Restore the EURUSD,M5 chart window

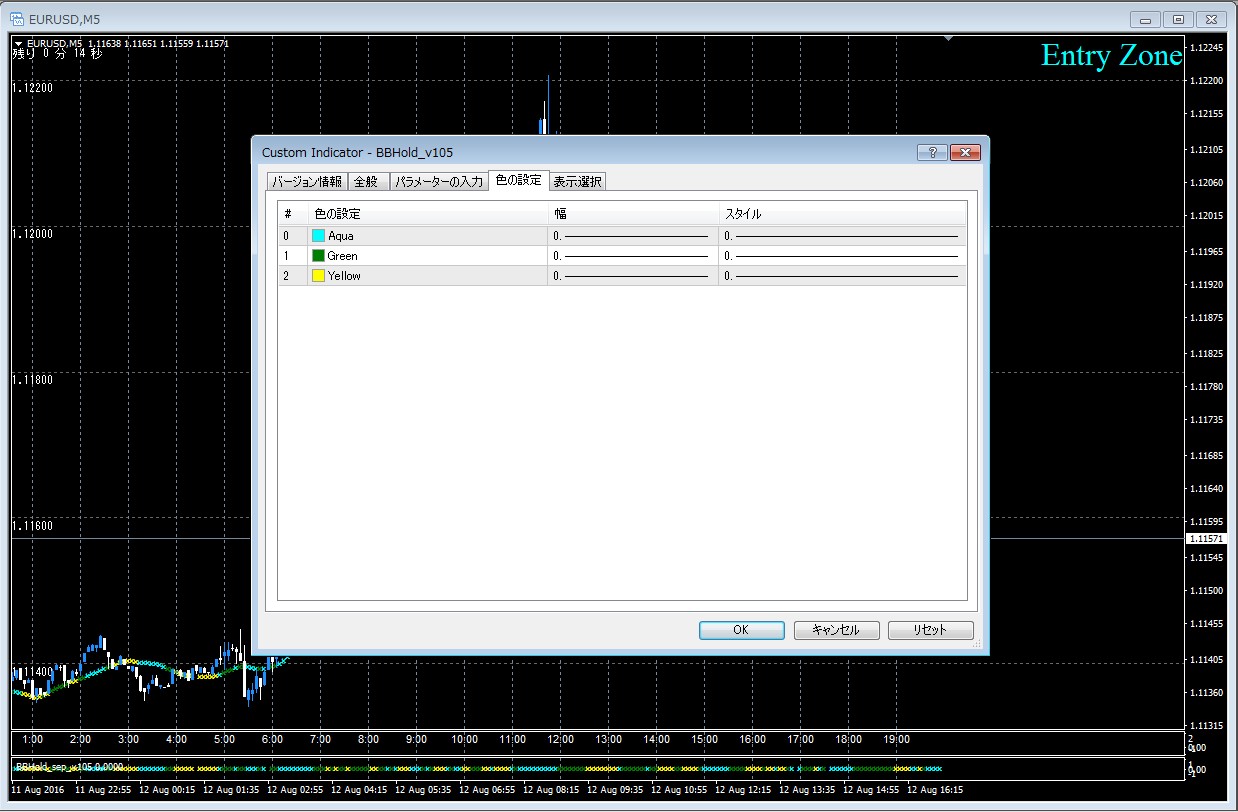click(x=1178, y=19)
